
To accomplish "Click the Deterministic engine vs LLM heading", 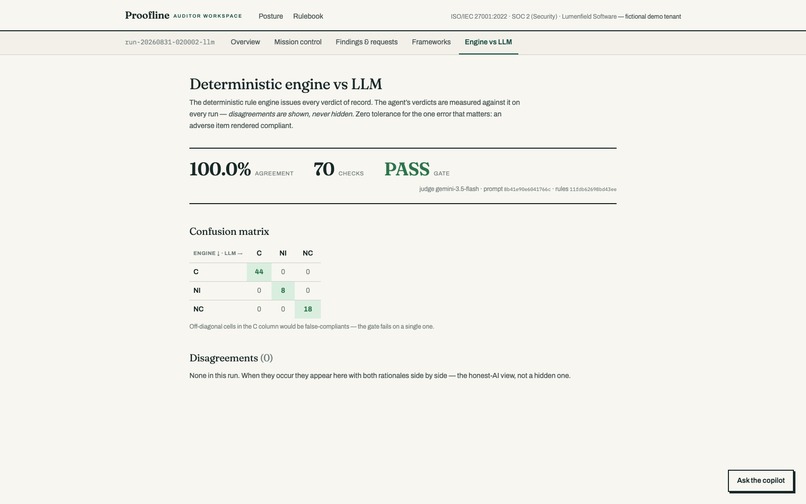I will (x=285, y=84).
